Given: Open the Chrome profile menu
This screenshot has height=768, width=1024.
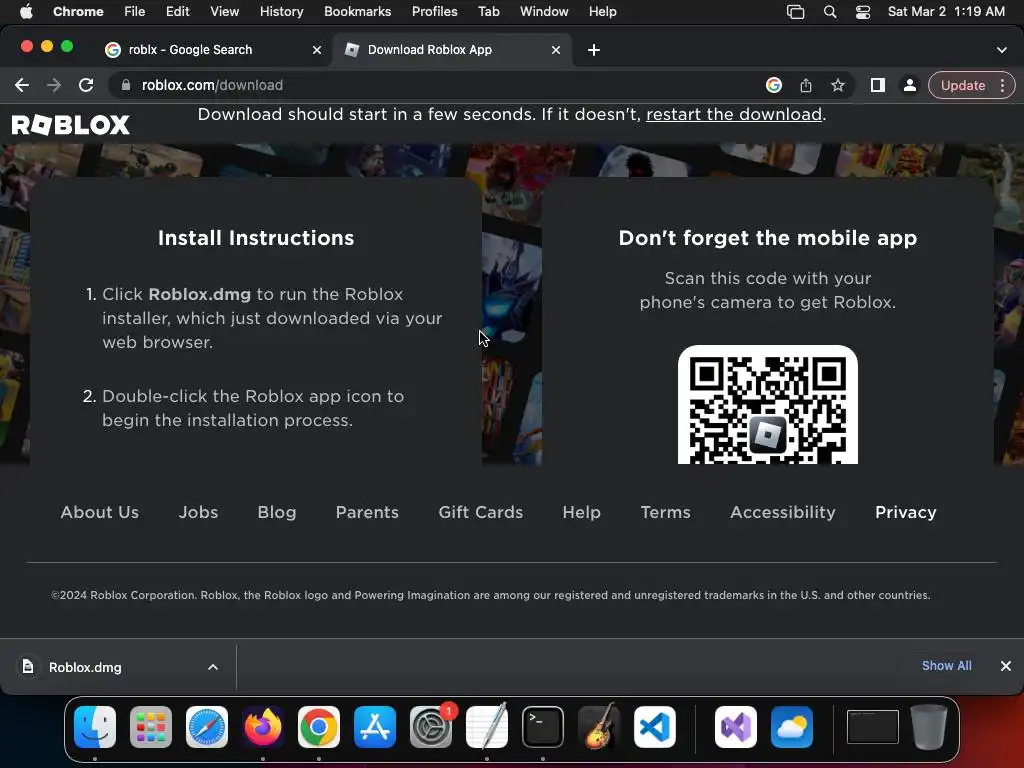Looking at the screenshot, I should 909,85.
